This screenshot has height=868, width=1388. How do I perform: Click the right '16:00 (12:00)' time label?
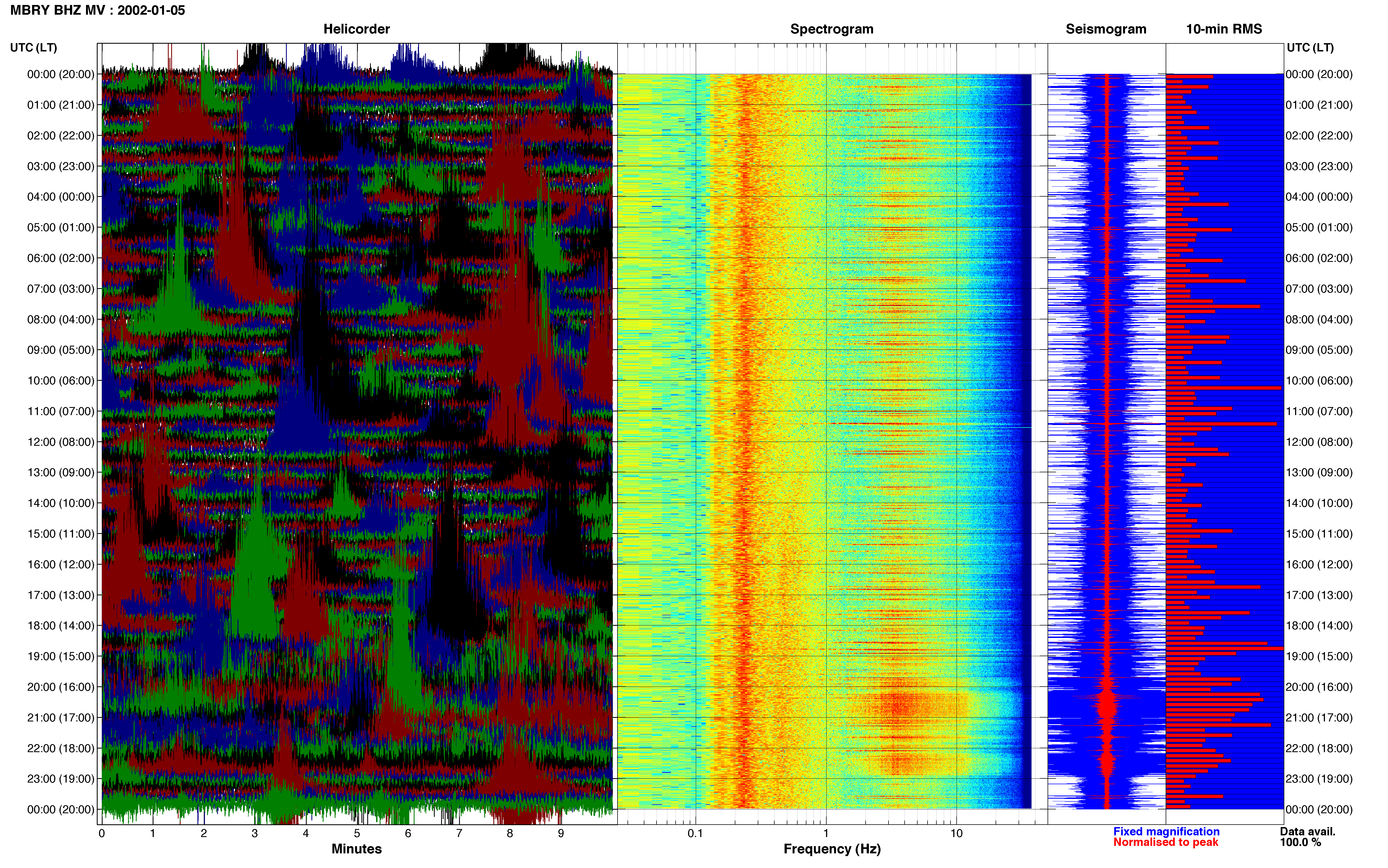pyautogui.click(x=1319, y=564)
